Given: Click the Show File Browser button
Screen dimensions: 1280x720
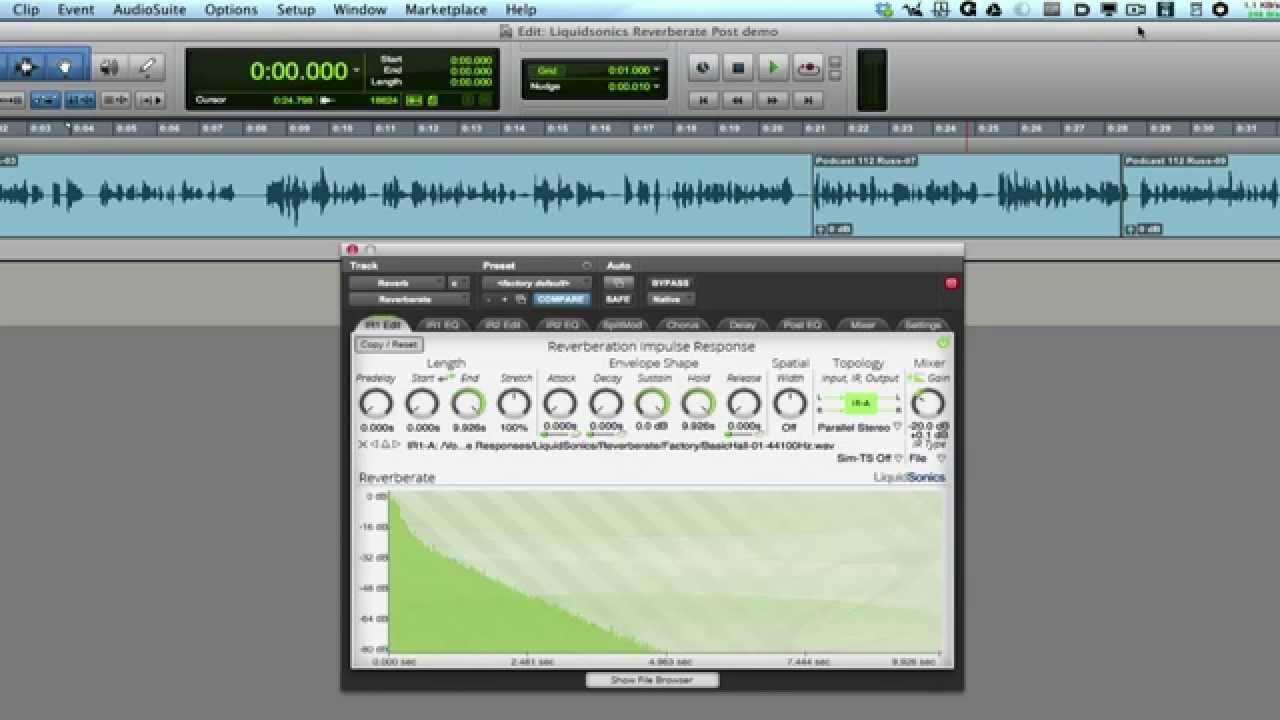Looking at the screenshot, I should [x=652, y=680].
